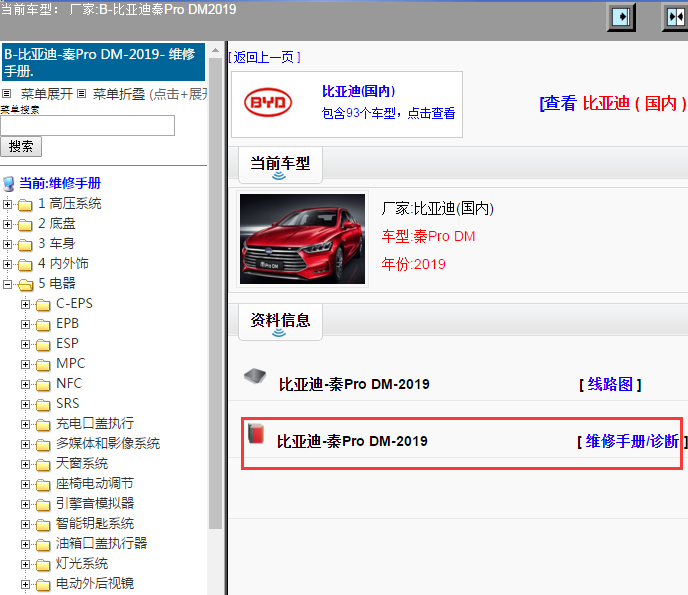Screen dimensions: 688x595
Task: Click the 厂家:比亚迪(国内) text
Action: (437, 208)
